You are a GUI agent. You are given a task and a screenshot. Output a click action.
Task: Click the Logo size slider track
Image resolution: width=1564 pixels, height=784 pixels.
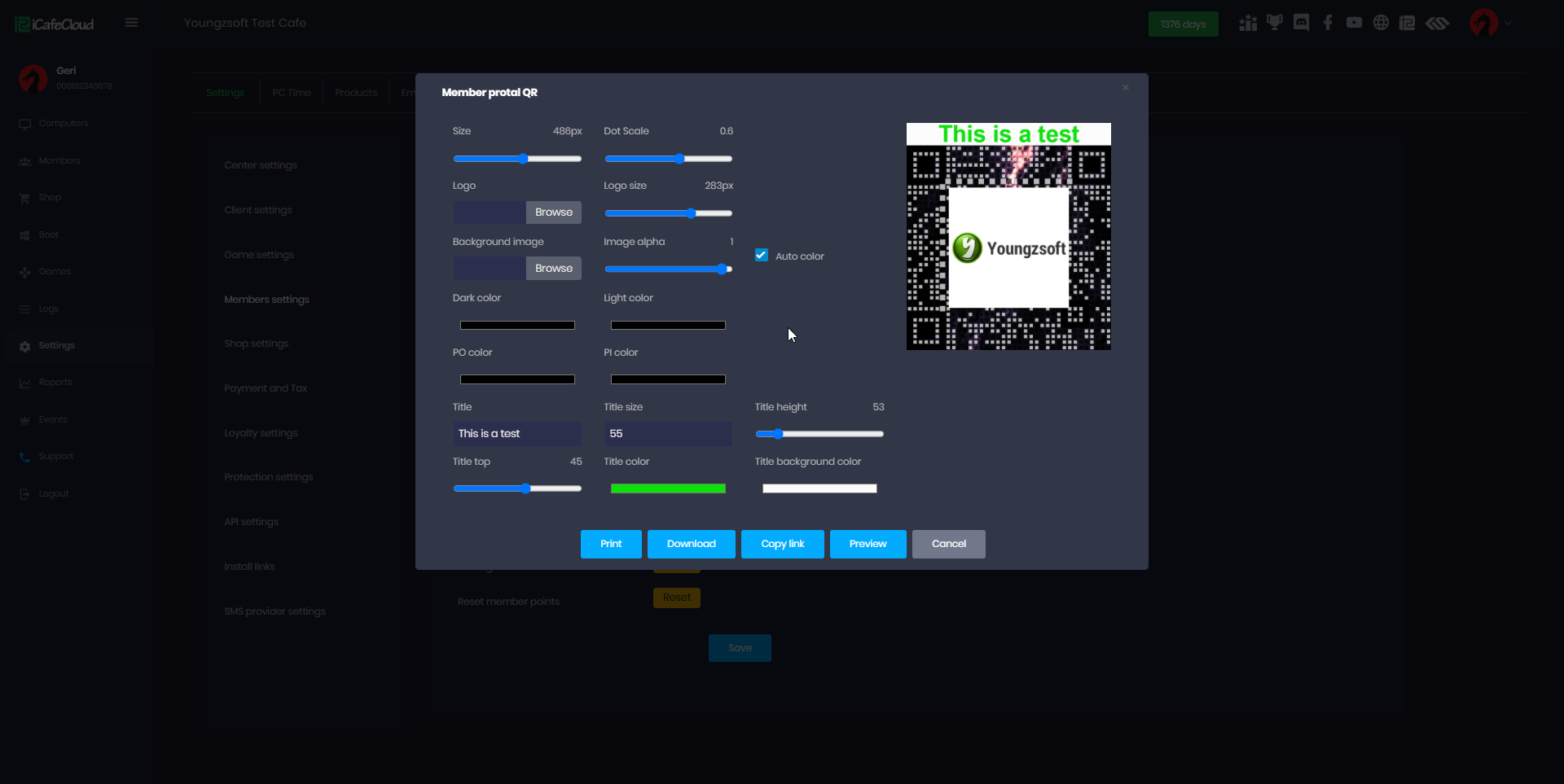coord(669,213)
